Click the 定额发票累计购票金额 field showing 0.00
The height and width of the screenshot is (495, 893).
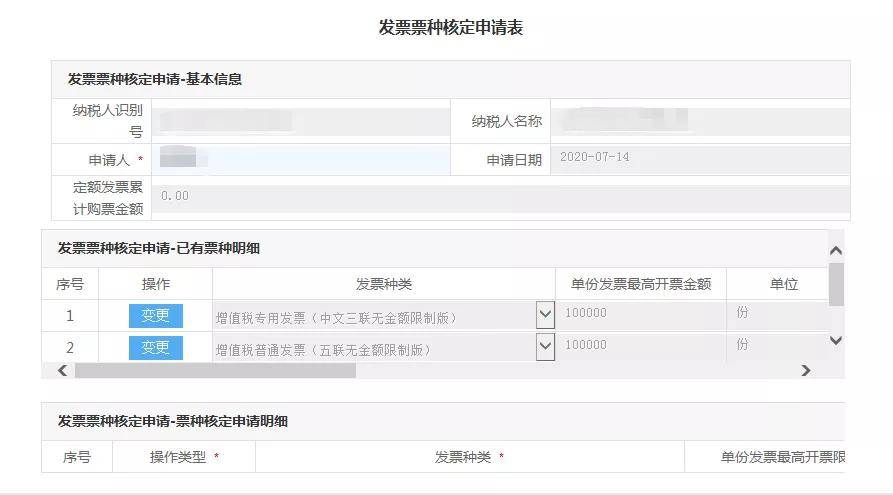click(x=501, y=198)
